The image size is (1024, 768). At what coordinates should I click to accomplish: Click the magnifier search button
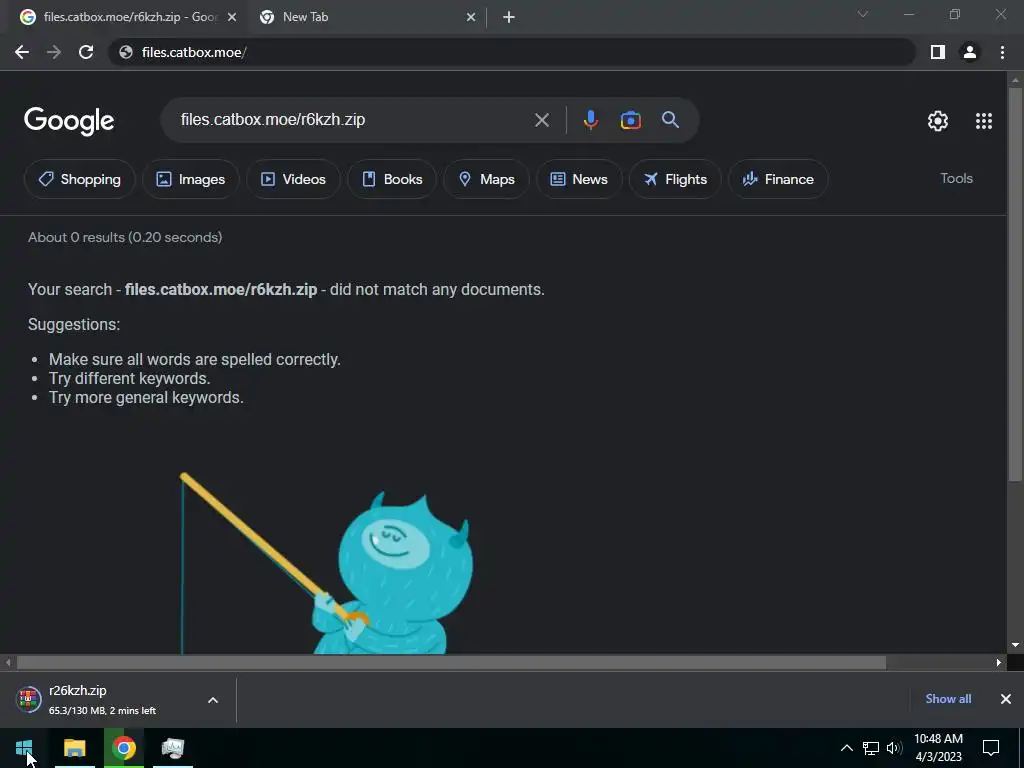(x=670, y=120)
